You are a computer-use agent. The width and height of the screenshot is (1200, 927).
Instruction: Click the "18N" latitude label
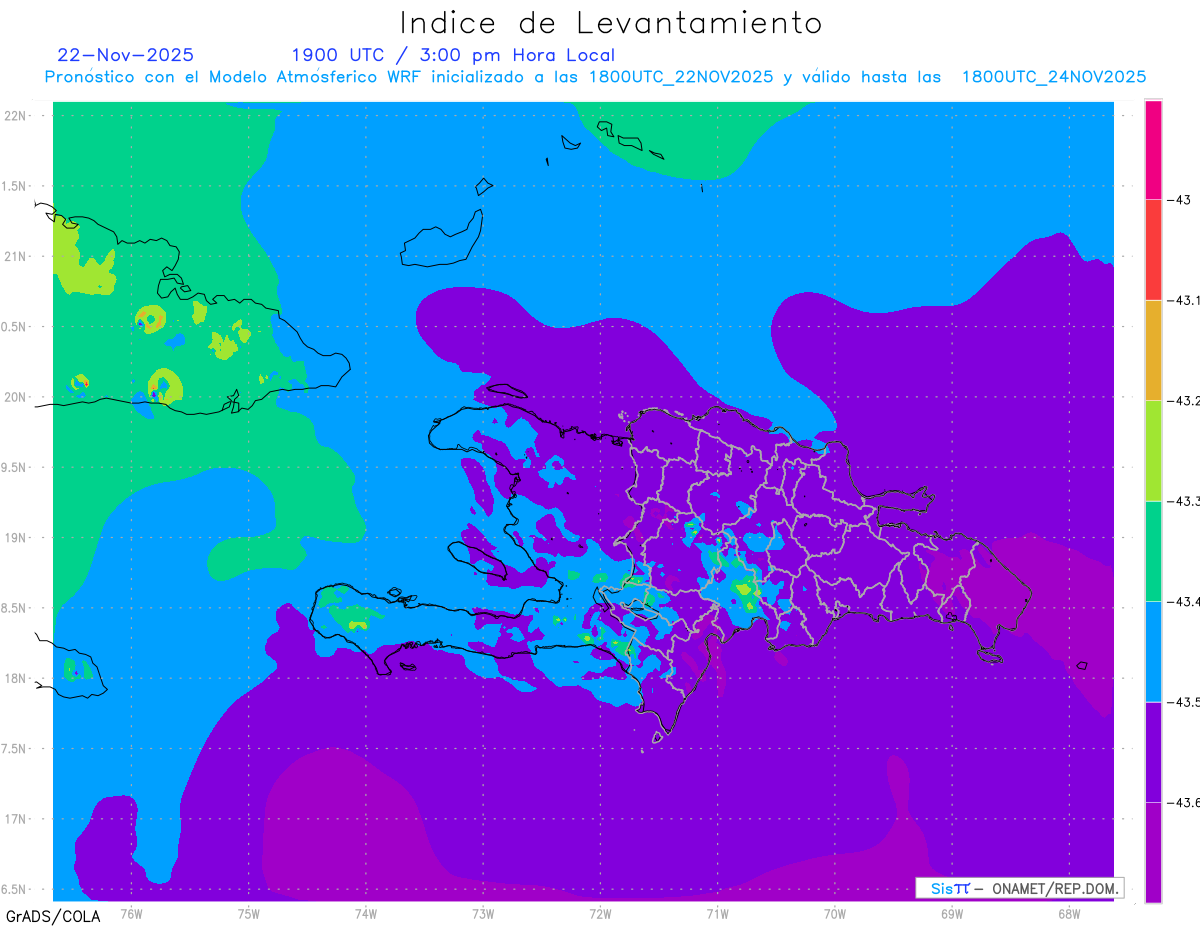15,678
